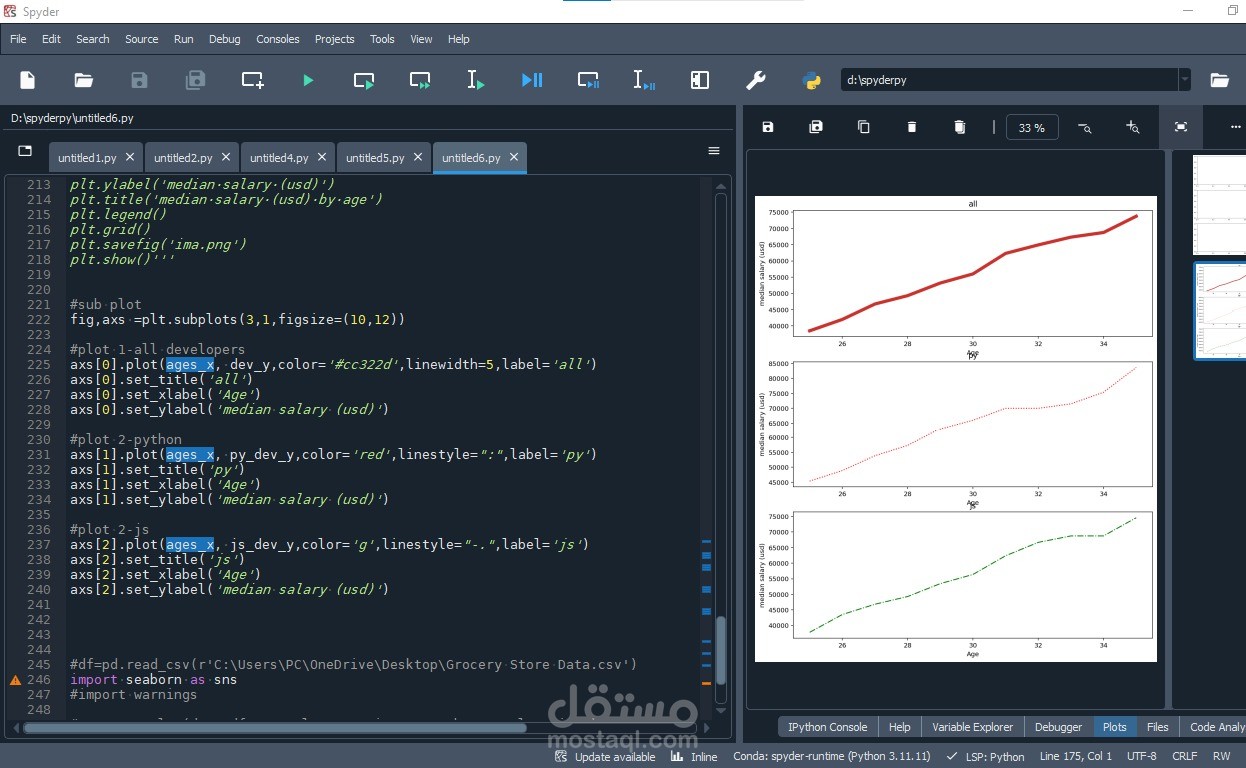Image resolution: width=1246 pixels, height=768 pixels.
Task: Open the Consoles menu
Action: click(277, 39)
